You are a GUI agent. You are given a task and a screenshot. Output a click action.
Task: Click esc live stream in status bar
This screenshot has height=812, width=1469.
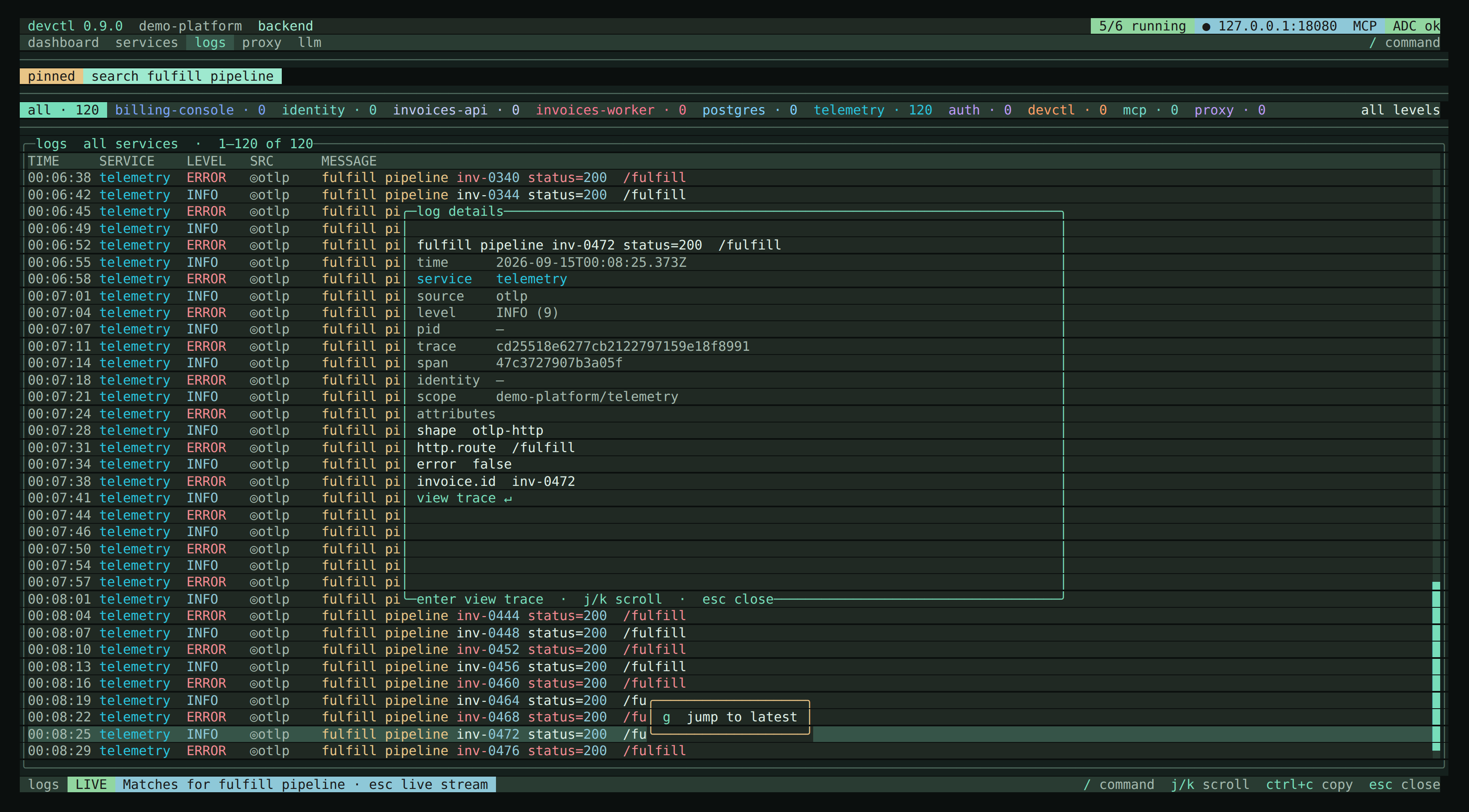[428, 785]
